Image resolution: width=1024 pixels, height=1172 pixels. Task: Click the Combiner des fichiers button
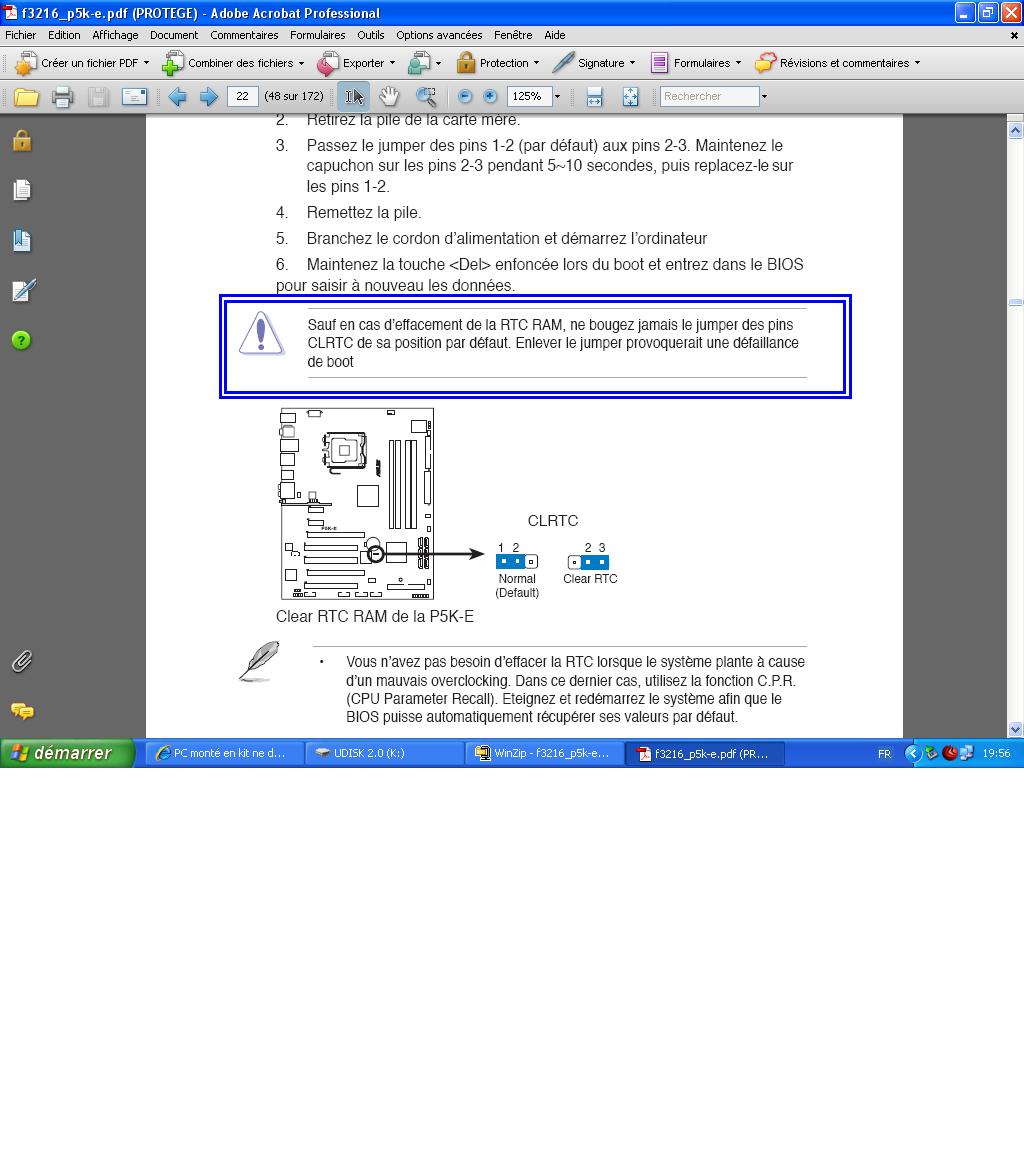pyautogui.click(x=233, y=63)
